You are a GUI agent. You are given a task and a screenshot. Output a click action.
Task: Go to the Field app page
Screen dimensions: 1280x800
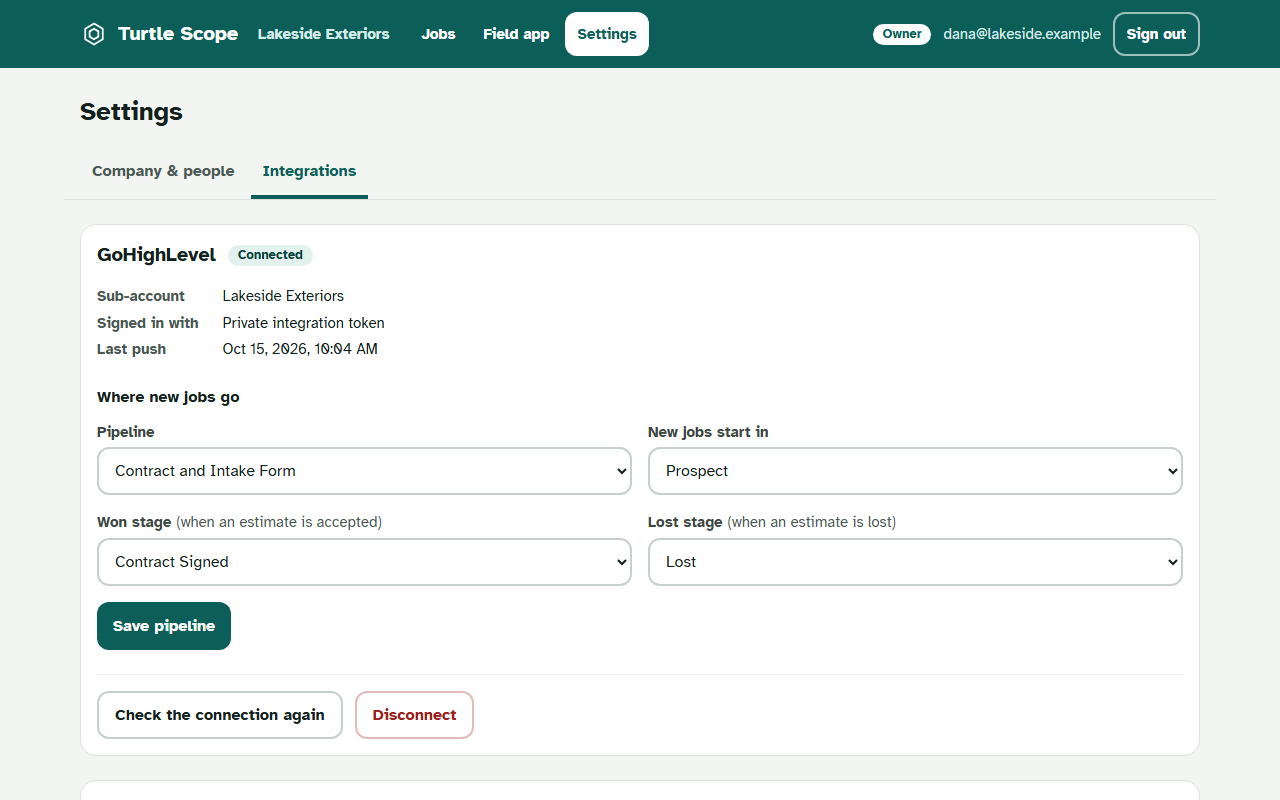(x=516, y=34)
